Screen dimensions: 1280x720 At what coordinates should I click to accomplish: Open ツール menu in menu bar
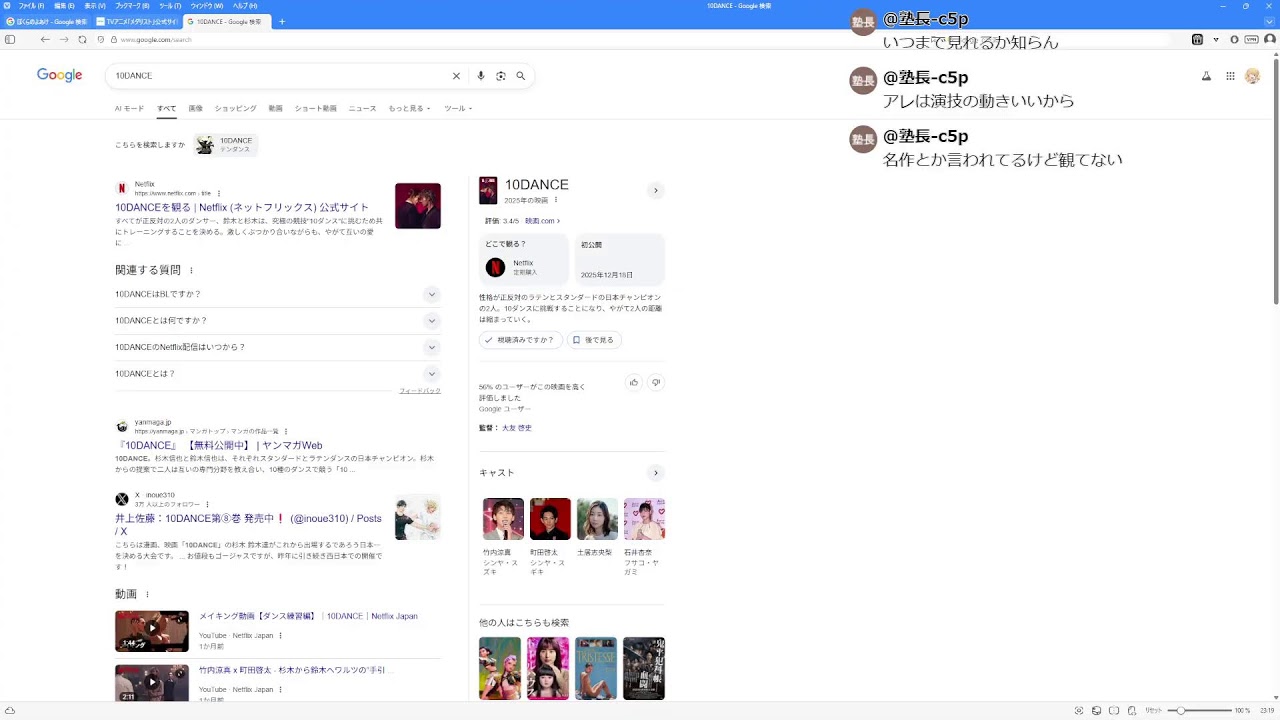point(170,6)
